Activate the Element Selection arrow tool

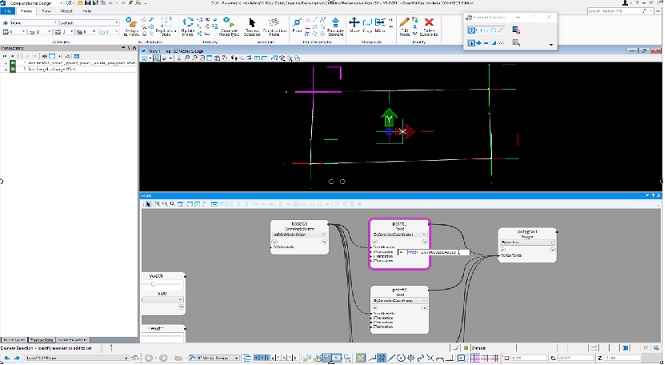tap(252, 25)
